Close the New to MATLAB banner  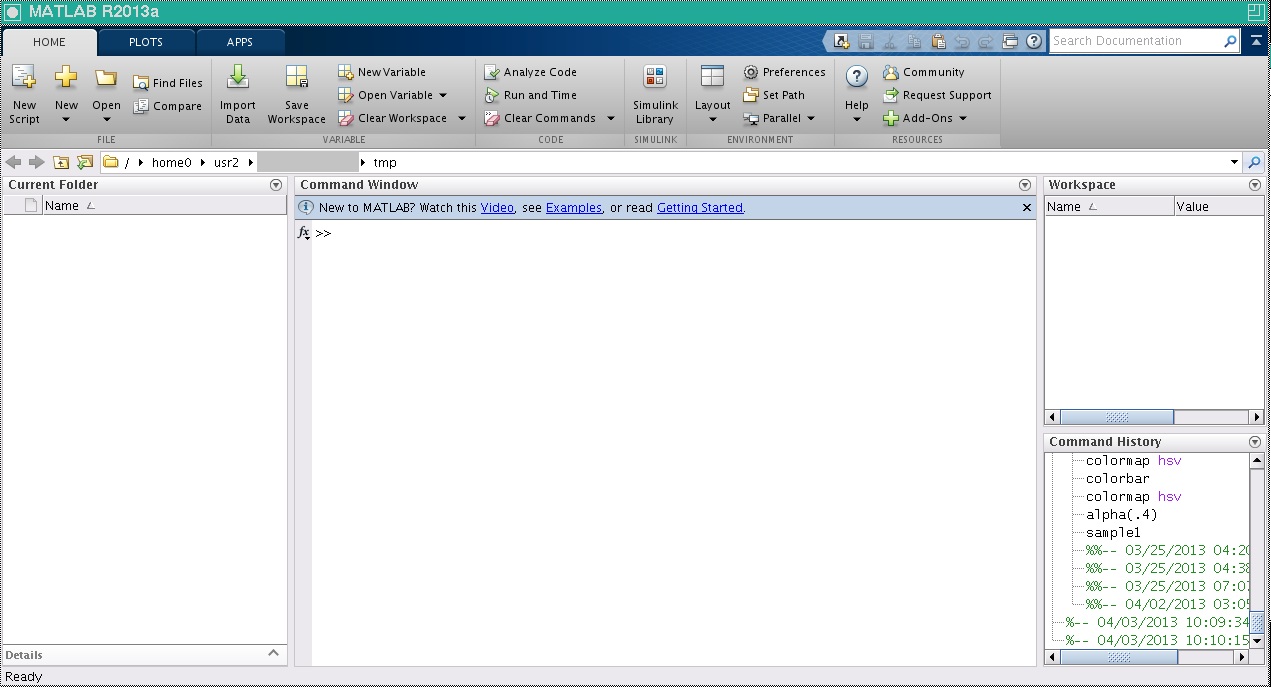coord(1026,208)
